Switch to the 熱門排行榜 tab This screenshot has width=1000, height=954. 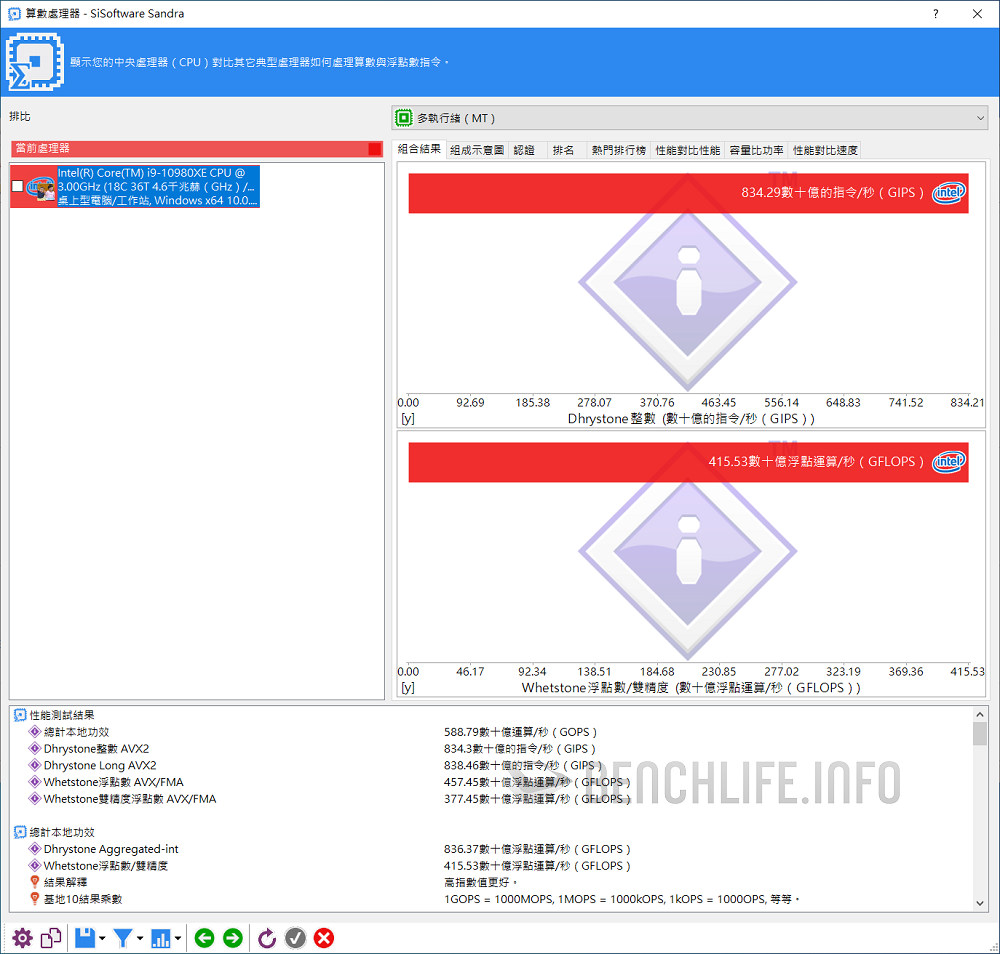(x=618, y=150)
